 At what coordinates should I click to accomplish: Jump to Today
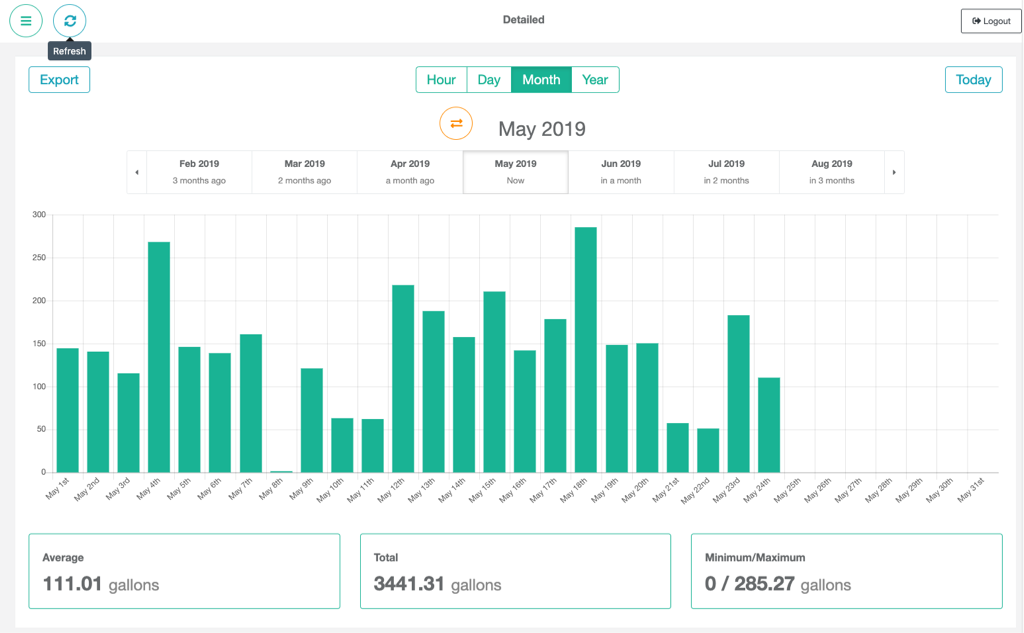[x=973, y=80]
